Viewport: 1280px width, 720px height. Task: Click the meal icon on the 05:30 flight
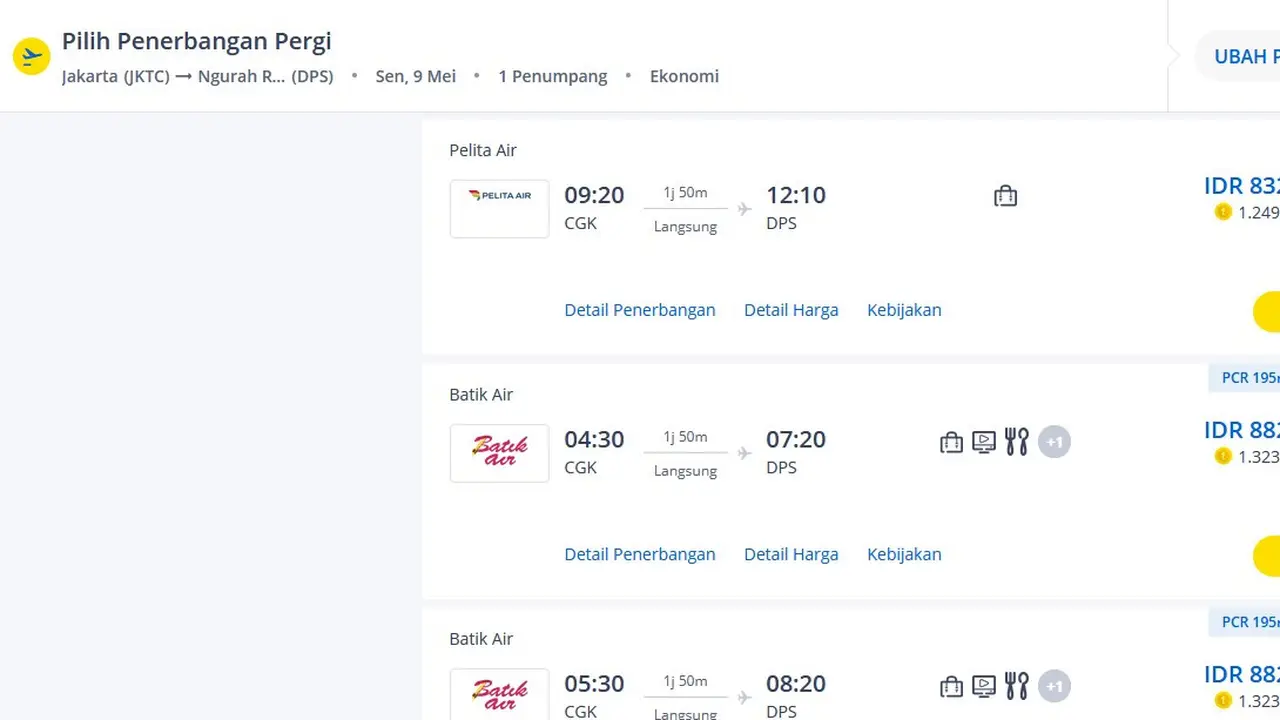pos(1016,686)
